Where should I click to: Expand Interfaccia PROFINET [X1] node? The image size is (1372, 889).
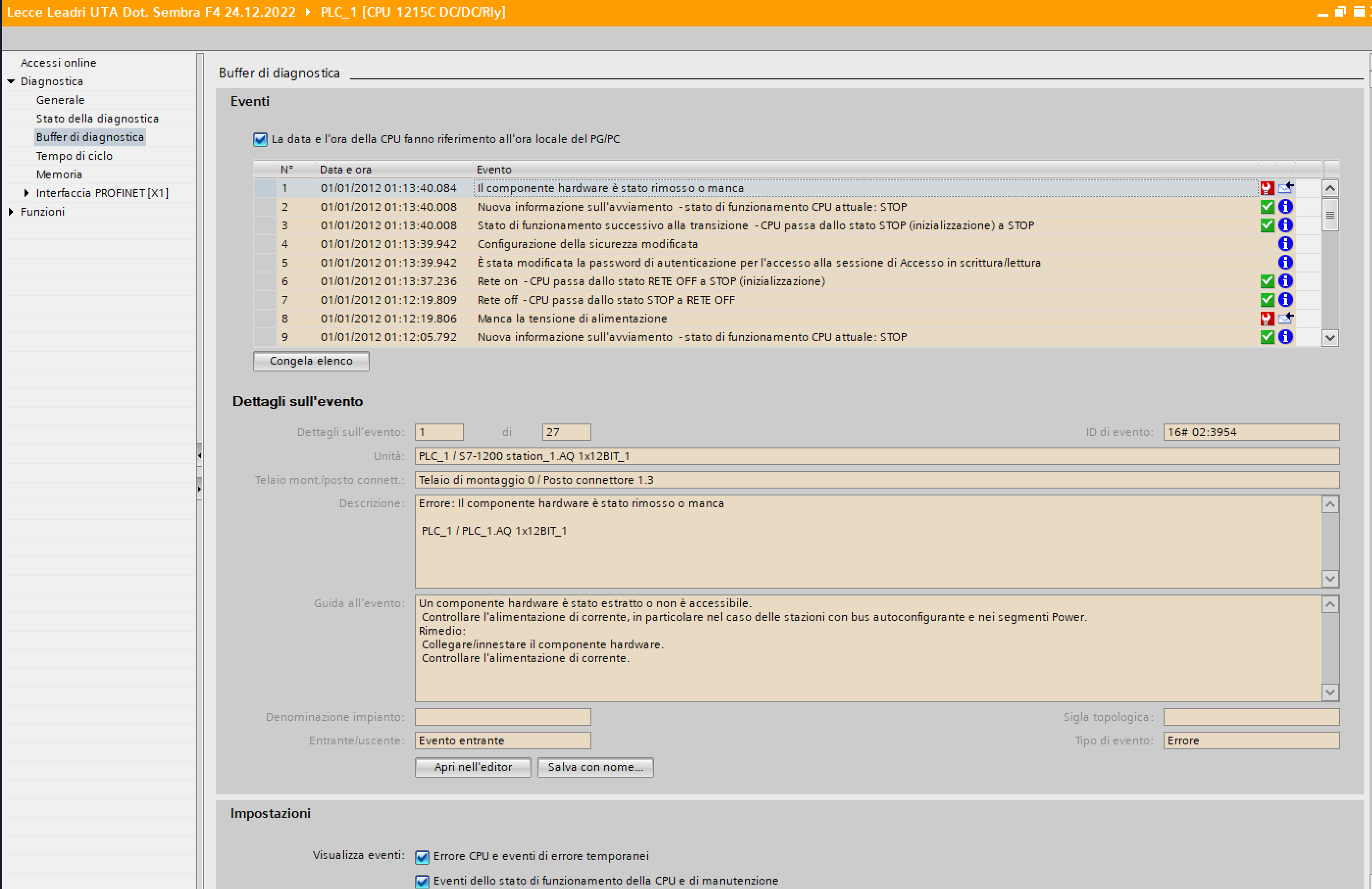click(26, 193)
